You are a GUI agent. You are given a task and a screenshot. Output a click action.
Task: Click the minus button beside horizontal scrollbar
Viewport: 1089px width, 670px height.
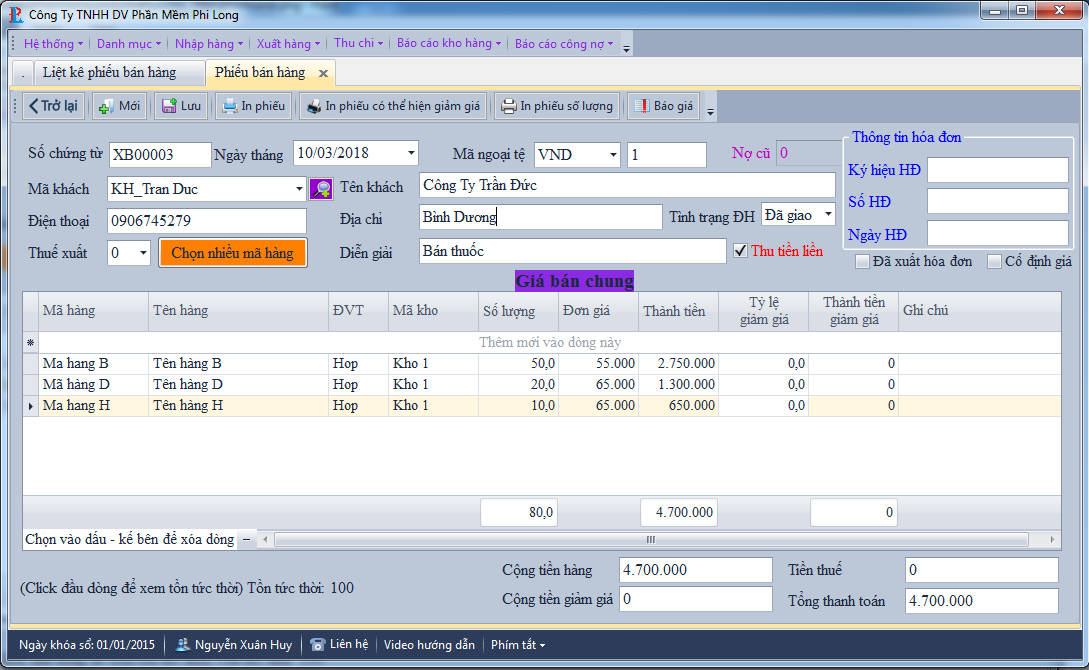click(x=247, y=539)
